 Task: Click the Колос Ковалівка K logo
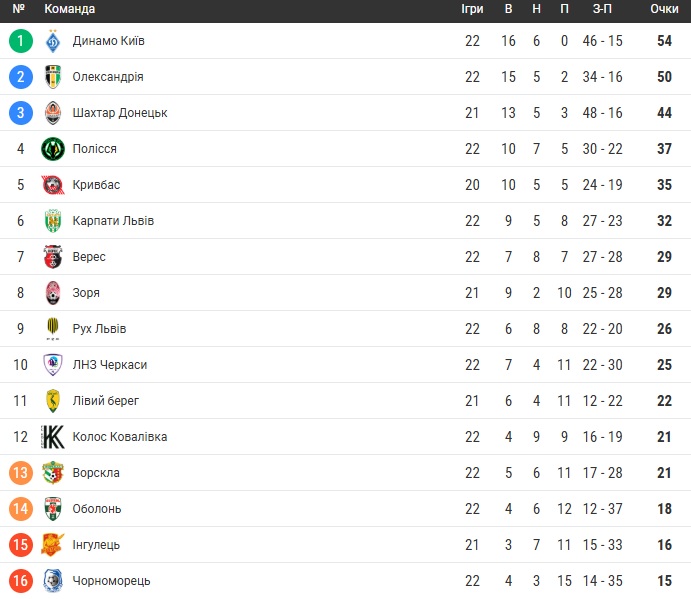tap(53, 437)
